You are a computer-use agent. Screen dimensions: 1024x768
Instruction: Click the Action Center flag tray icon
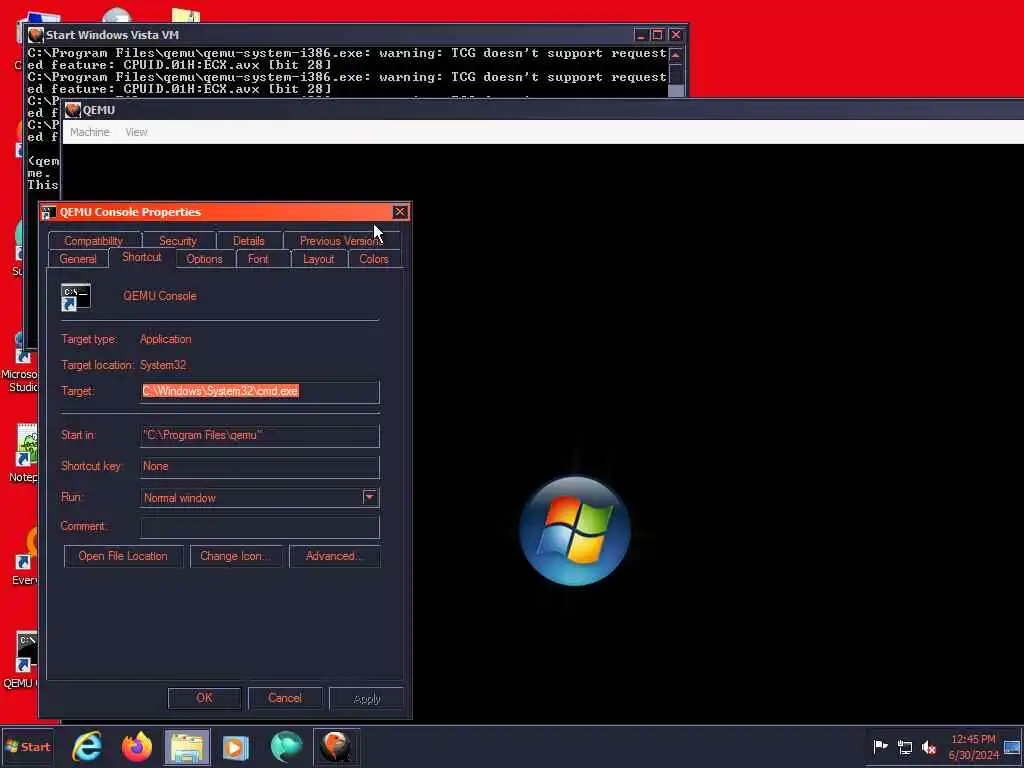coord(880,746)
